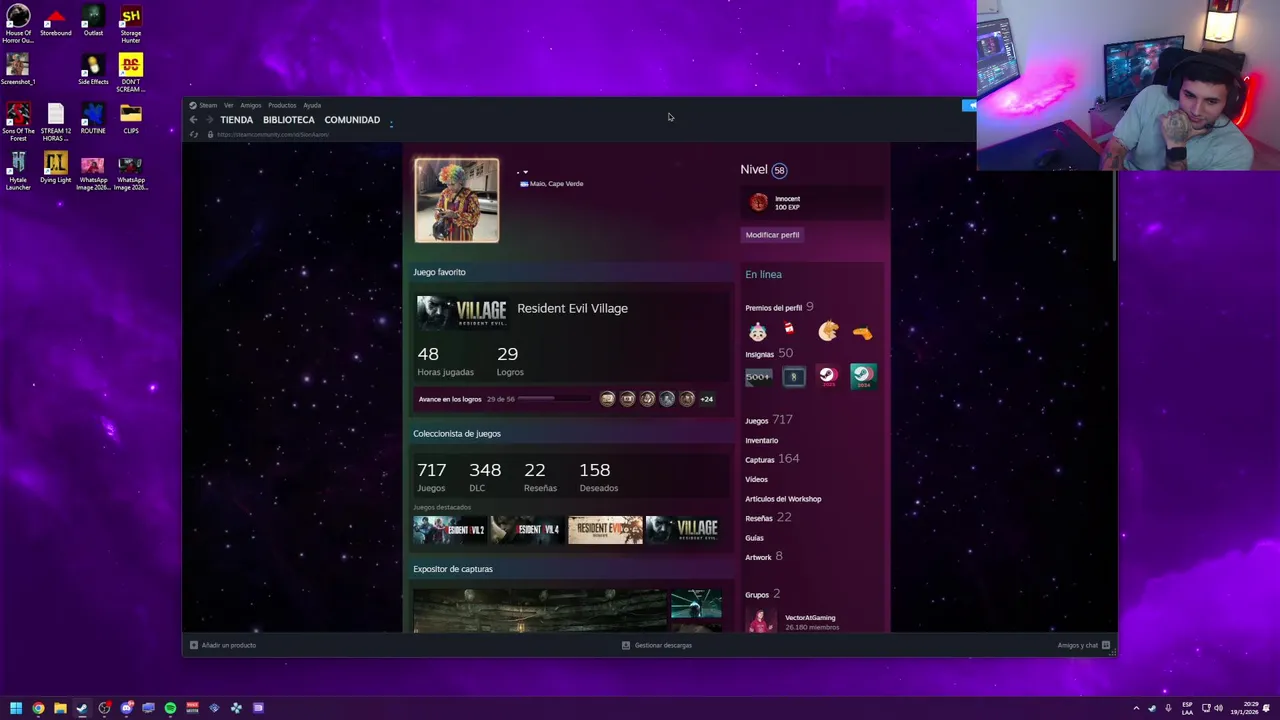Open the volume icon in the system tray

(1218, 708)
